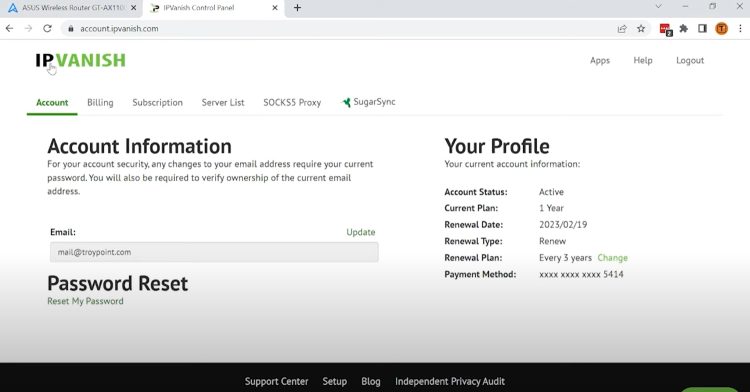Click the payment method xxxx xxxx xxxx 5414
Screen dimensions: 750x392
pyautogui.click(x=581, y=274)
